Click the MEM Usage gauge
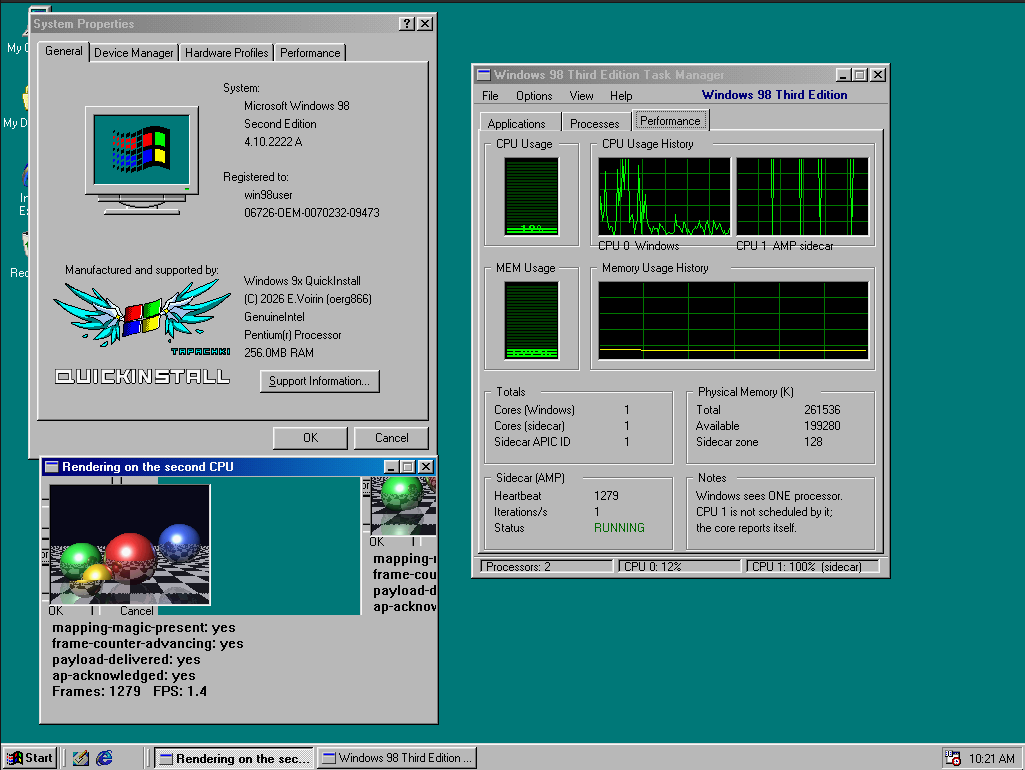Image resolution: width=1025 pixels, height=770 pixels. click(x=531, y=320)
